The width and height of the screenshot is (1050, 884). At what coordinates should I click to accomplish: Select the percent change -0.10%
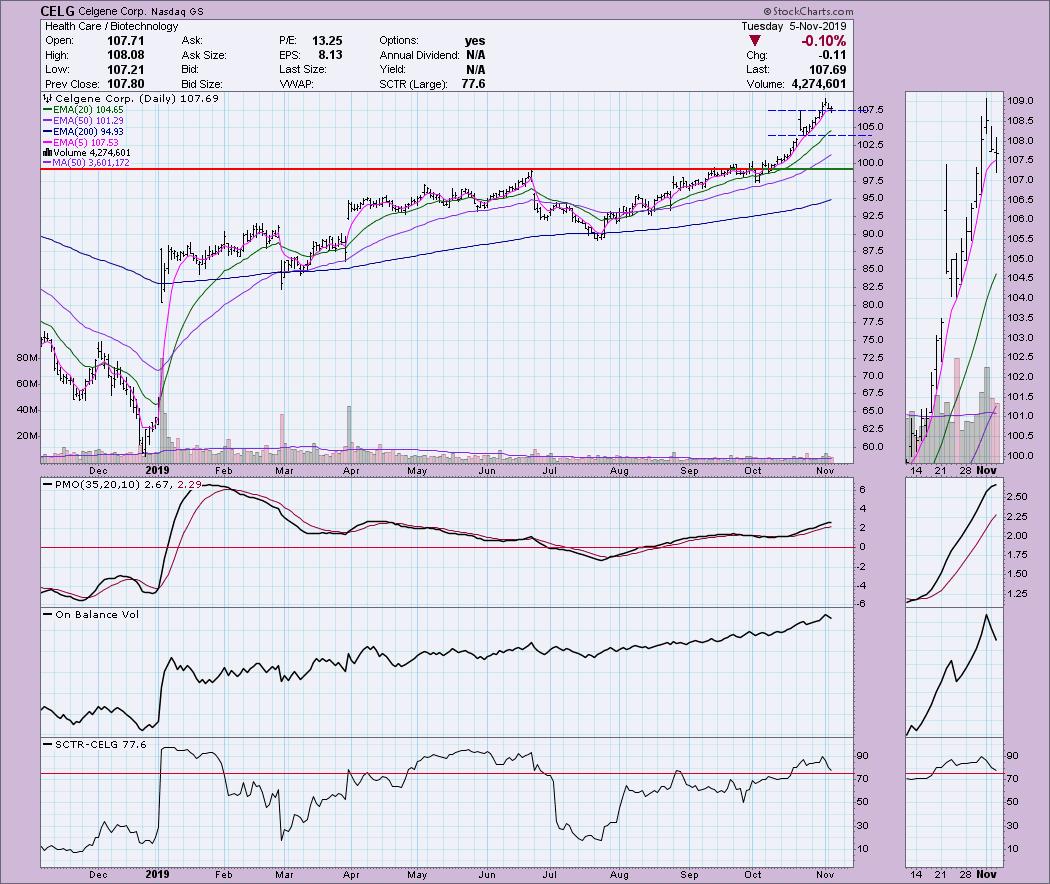pyautogui.click(x=823, y=41)
